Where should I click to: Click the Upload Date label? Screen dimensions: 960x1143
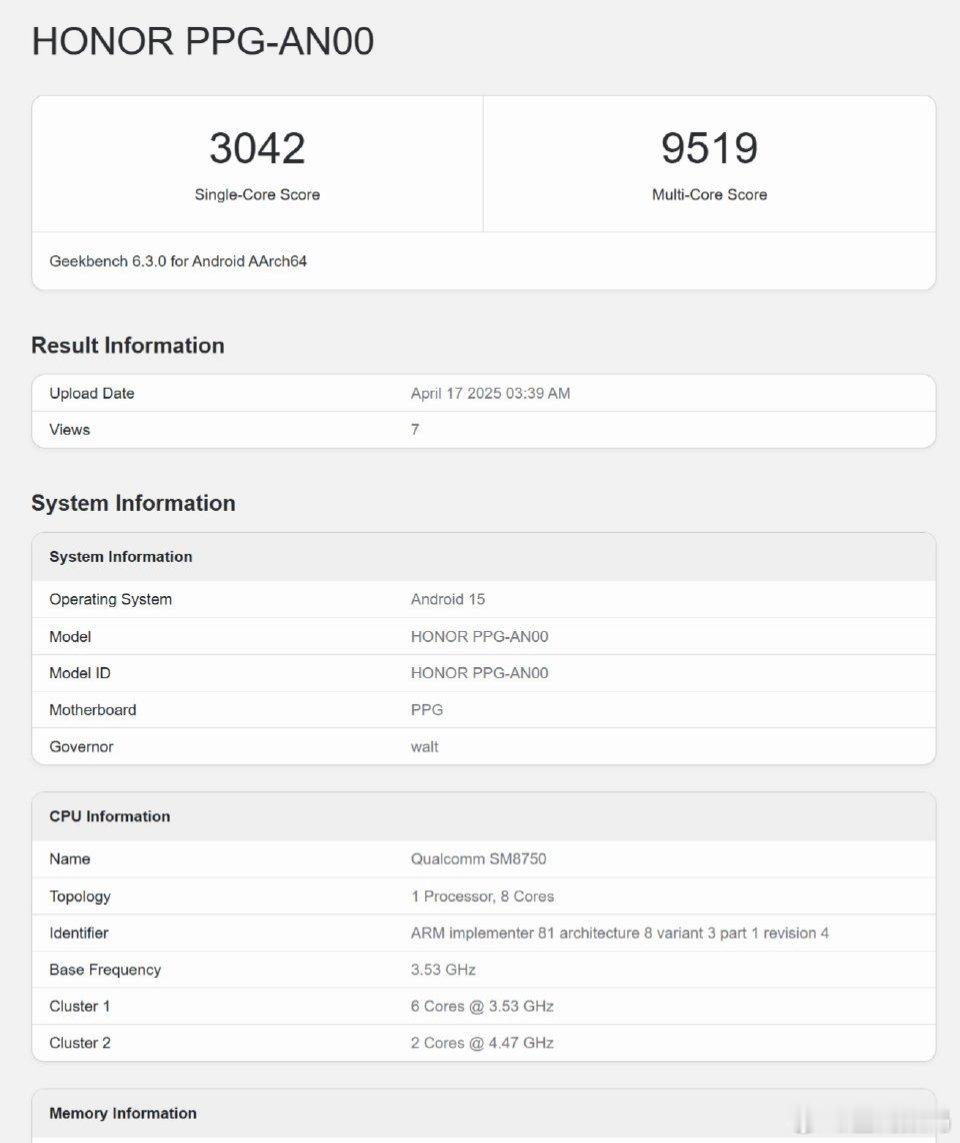tap(92, 393)
